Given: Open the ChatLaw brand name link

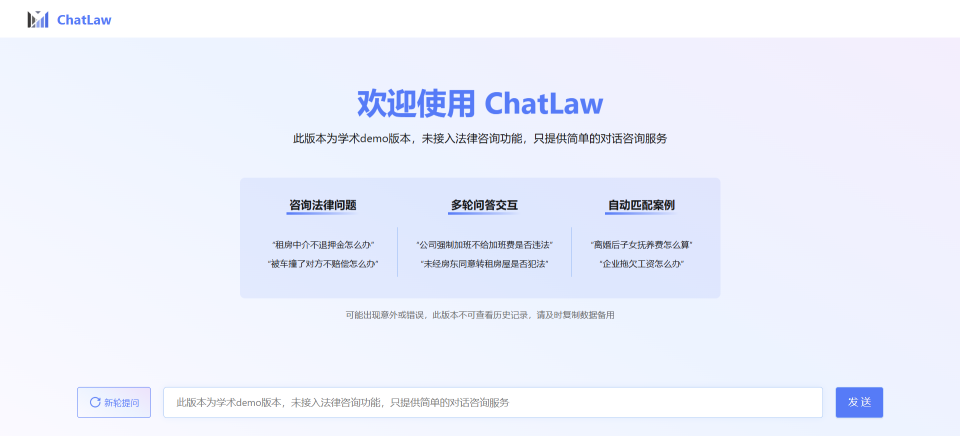Looking at the screenshot, I should click(84, 20).
